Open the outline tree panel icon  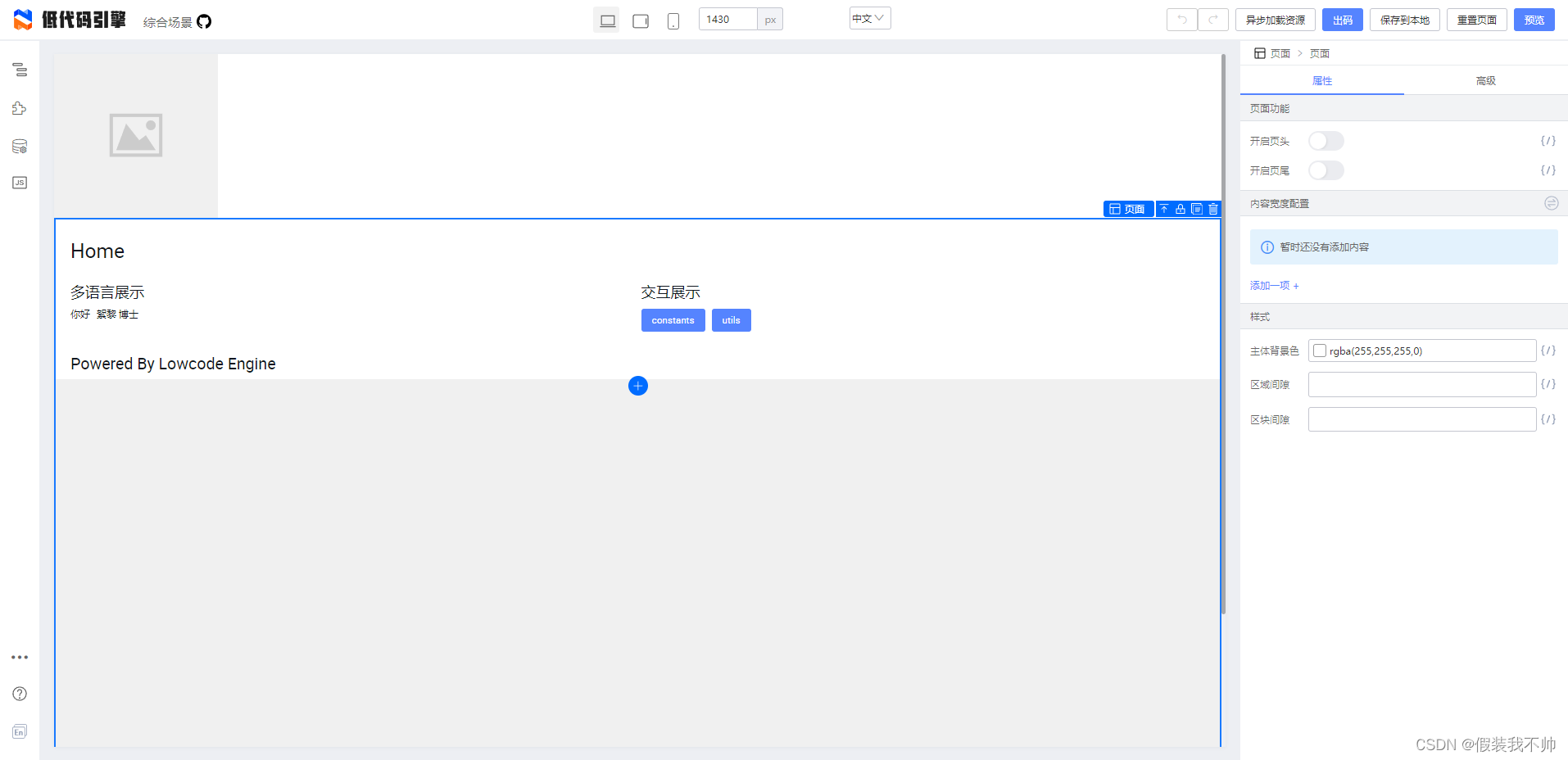click(20, 70)
